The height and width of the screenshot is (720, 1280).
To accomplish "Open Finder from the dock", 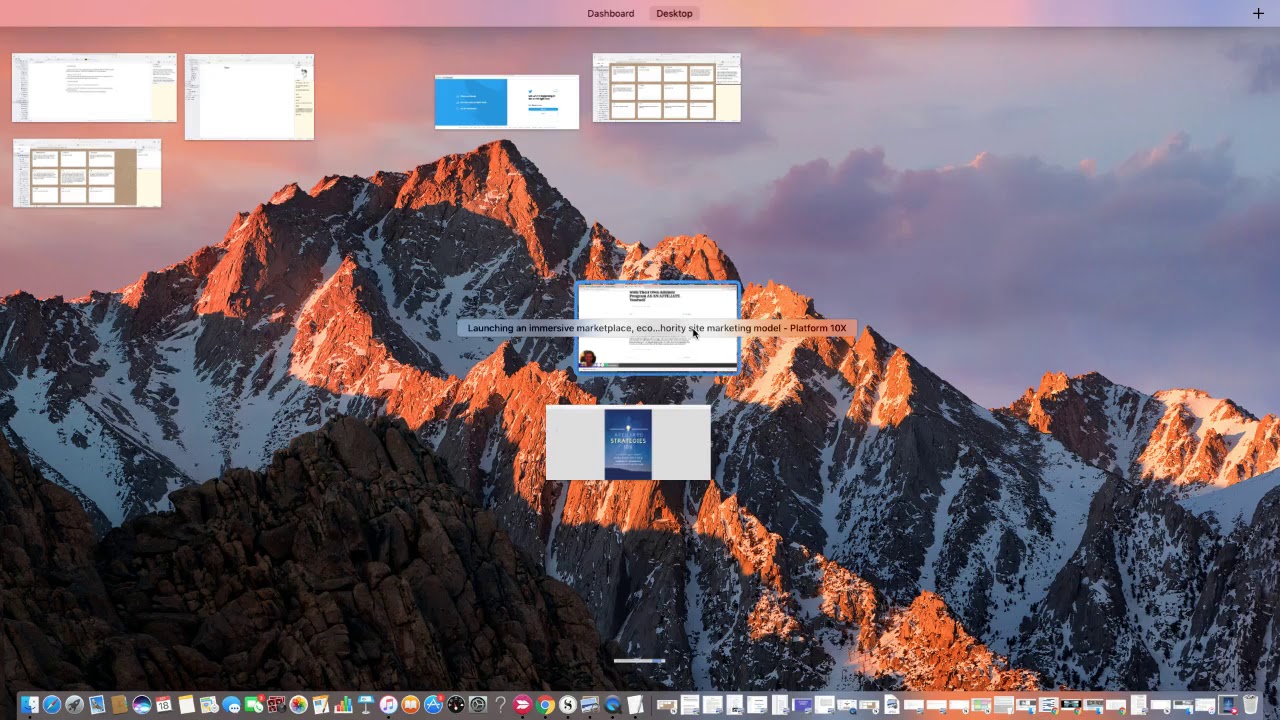I will coord(29,705).
